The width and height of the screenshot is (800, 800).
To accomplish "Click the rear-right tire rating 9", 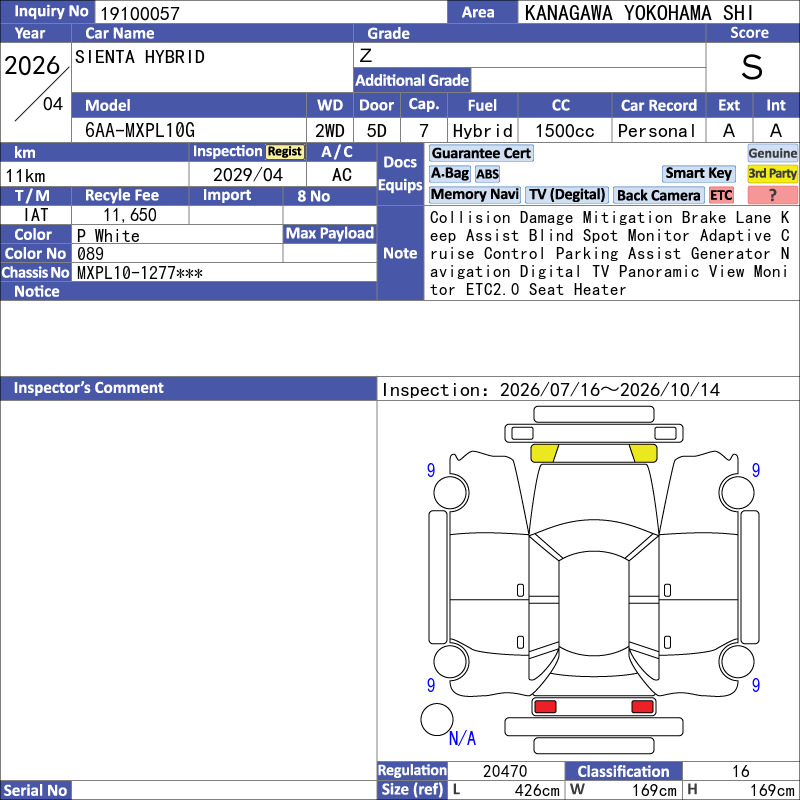I will 756,685.
